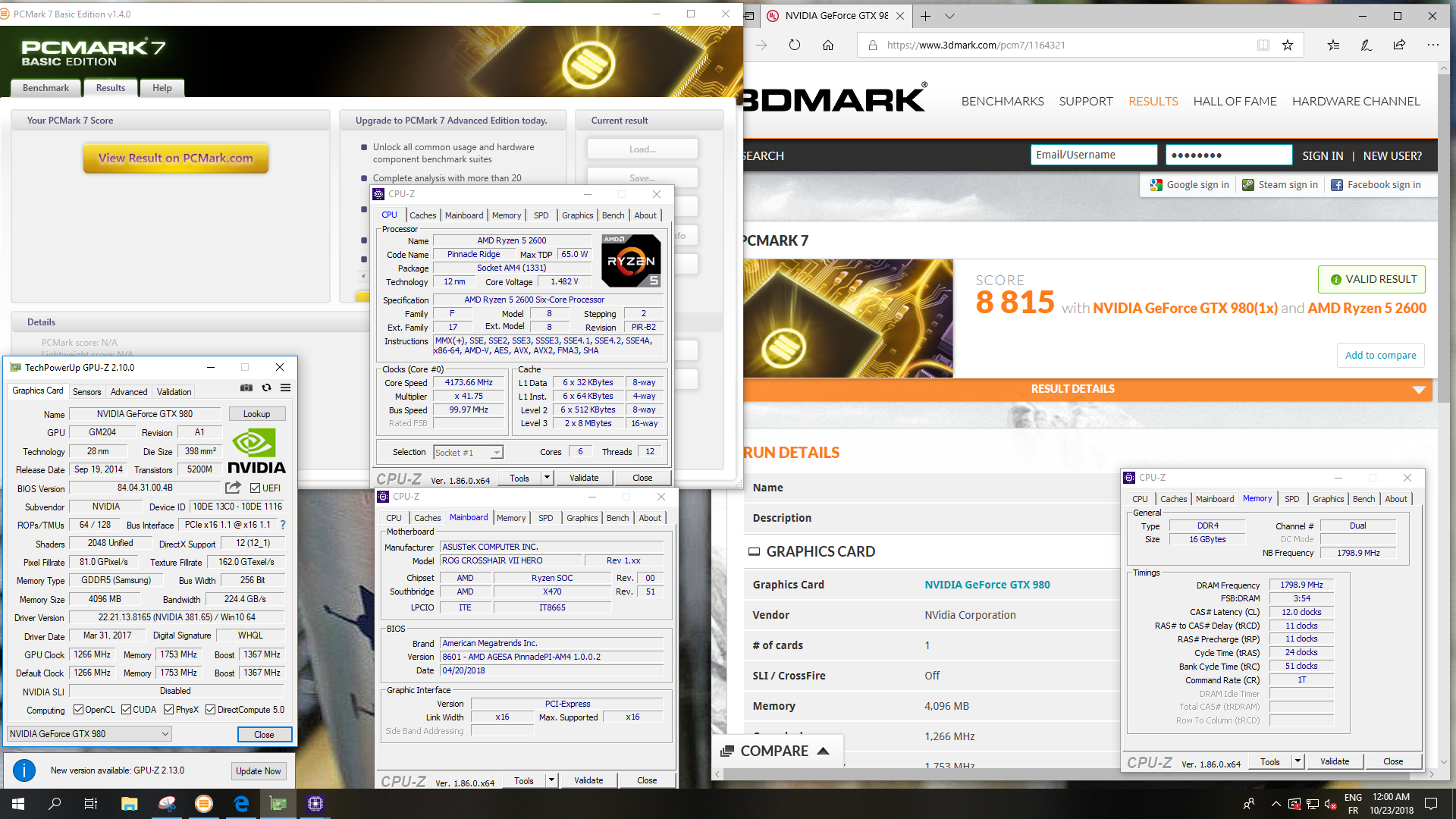Open Tools dropdown arrow in CPU-Z Memory window

coord(1298,761)
